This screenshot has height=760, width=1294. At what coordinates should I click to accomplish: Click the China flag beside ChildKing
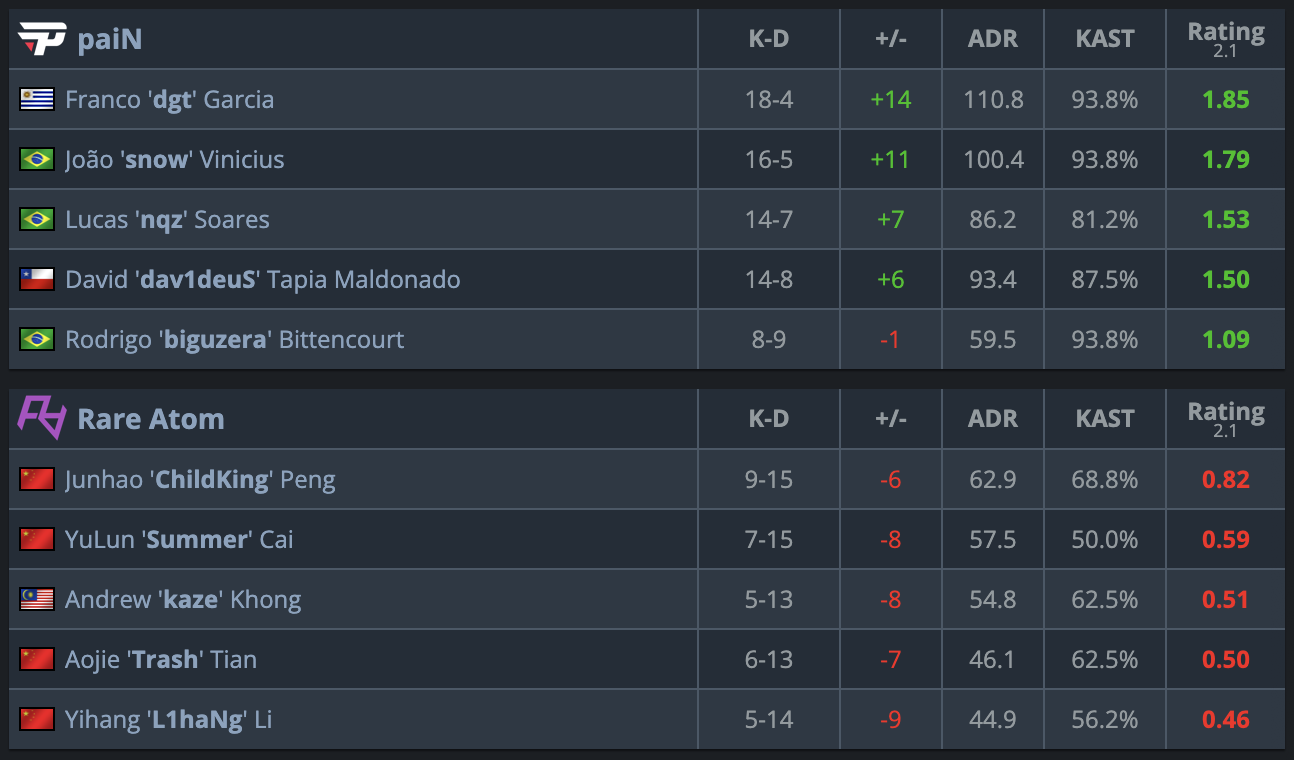coord(37,479)
